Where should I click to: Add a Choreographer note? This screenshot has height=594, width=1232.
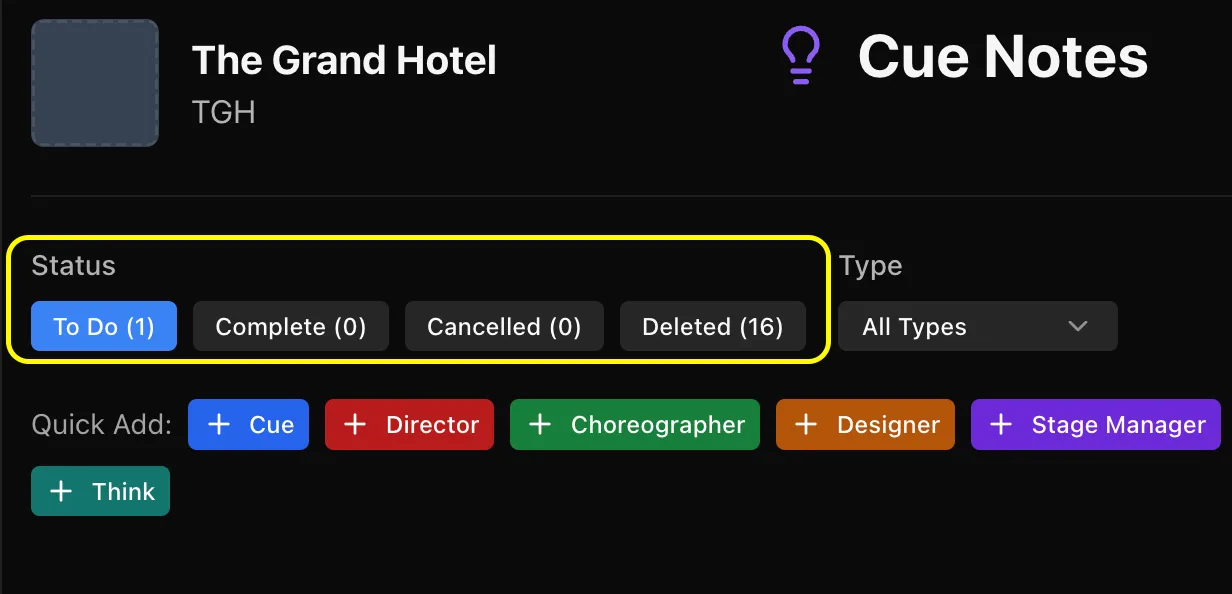point(635,425)
